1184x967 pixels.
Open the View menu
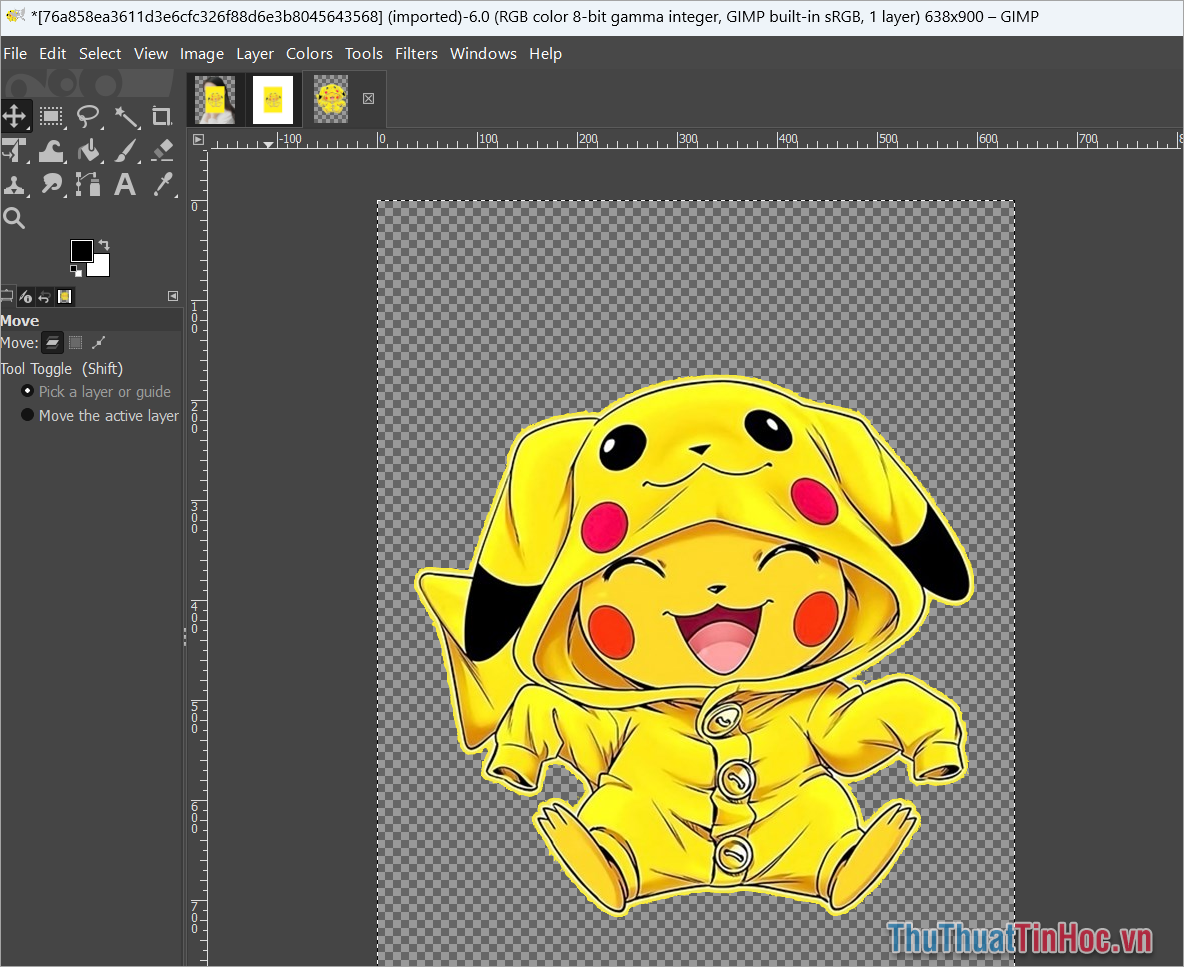coord(151,54)
